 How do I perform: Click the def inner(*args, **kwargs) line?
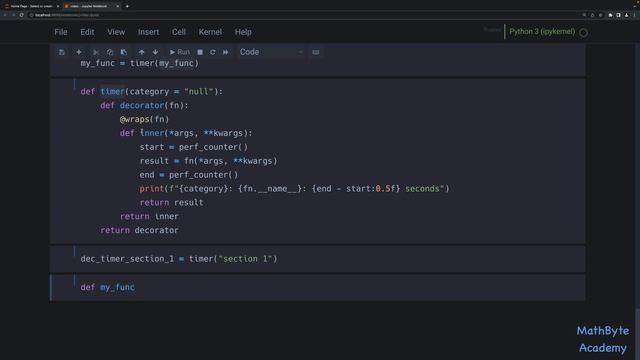point(186,133)
